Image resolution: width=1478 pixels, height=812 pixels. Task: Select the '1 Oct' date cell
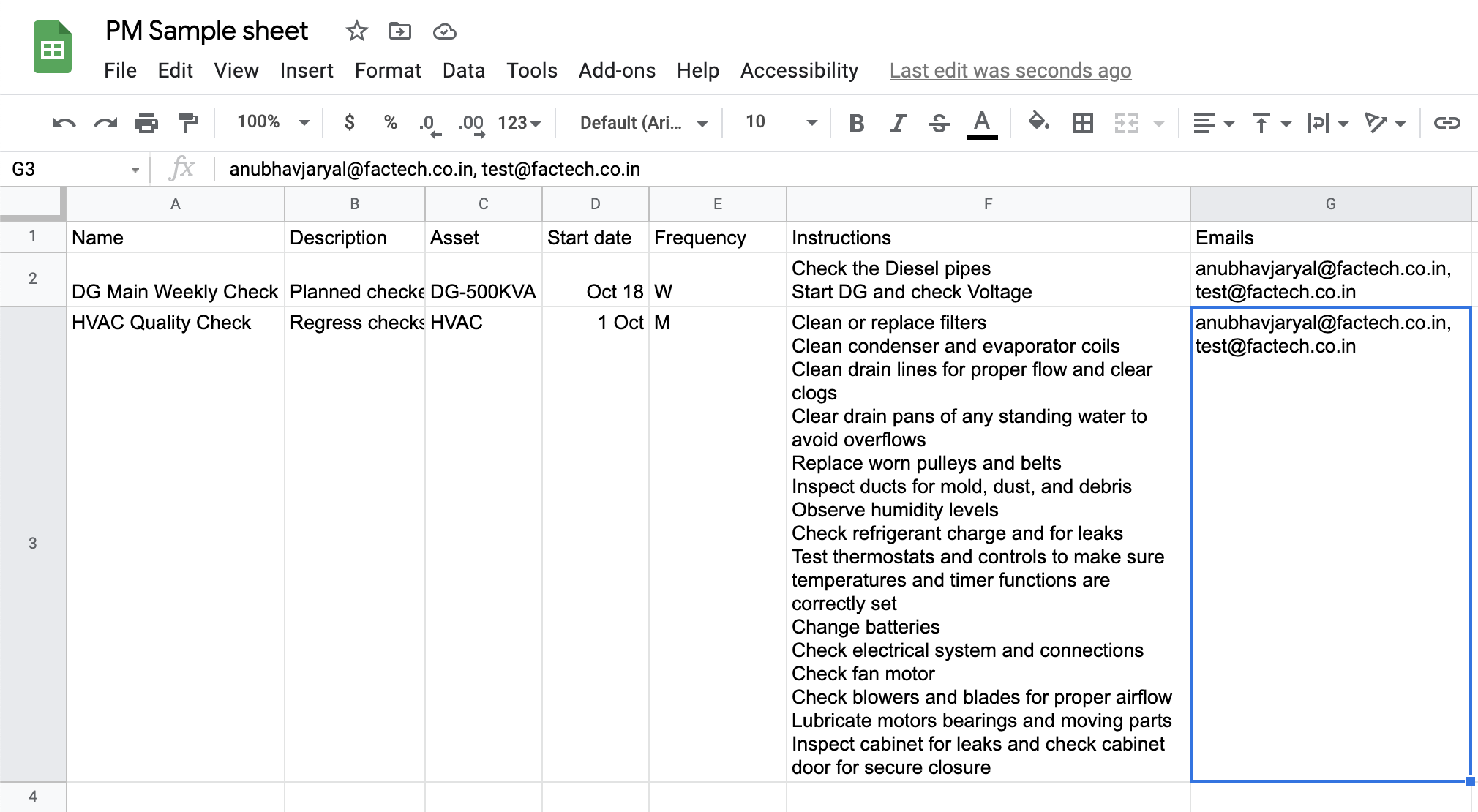(596, 544)
